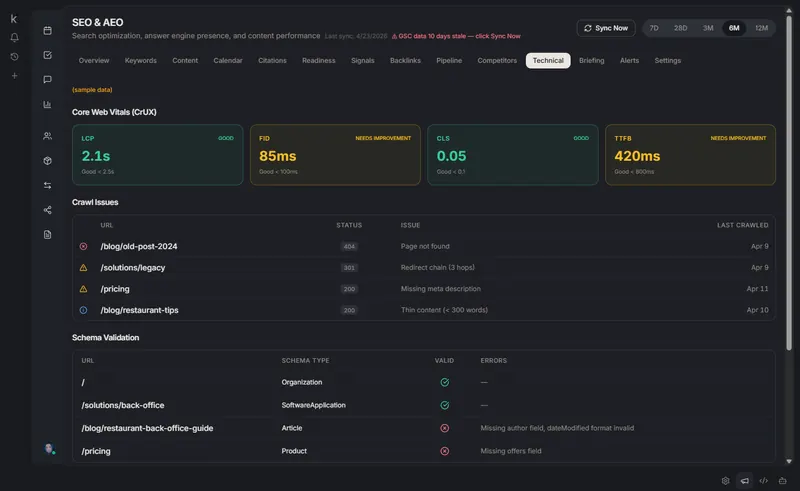Switch to the Calendar tab

coord(228,60)
